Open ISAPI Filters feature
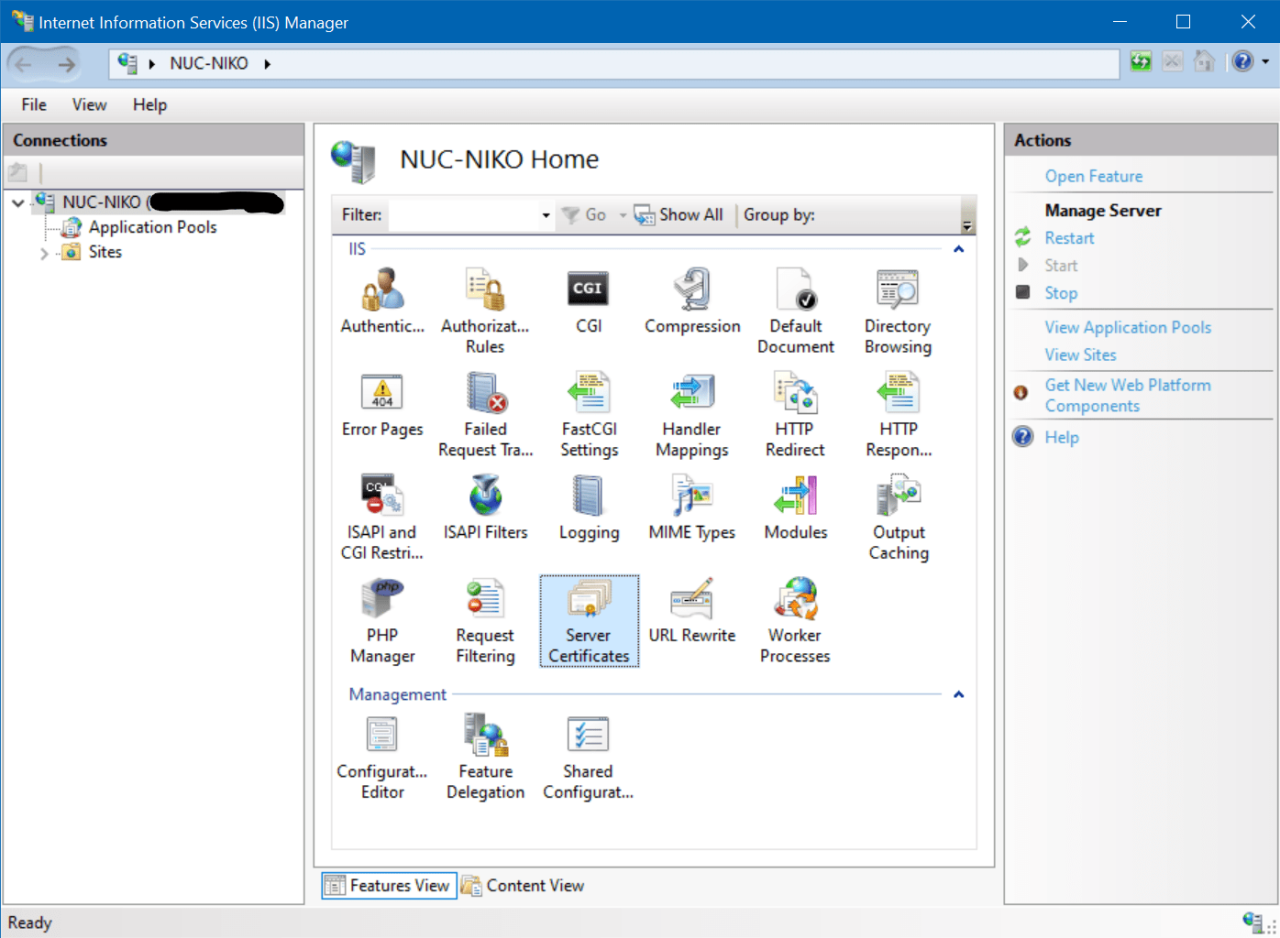Screen dimensions: 1280x938 point(485,507)
